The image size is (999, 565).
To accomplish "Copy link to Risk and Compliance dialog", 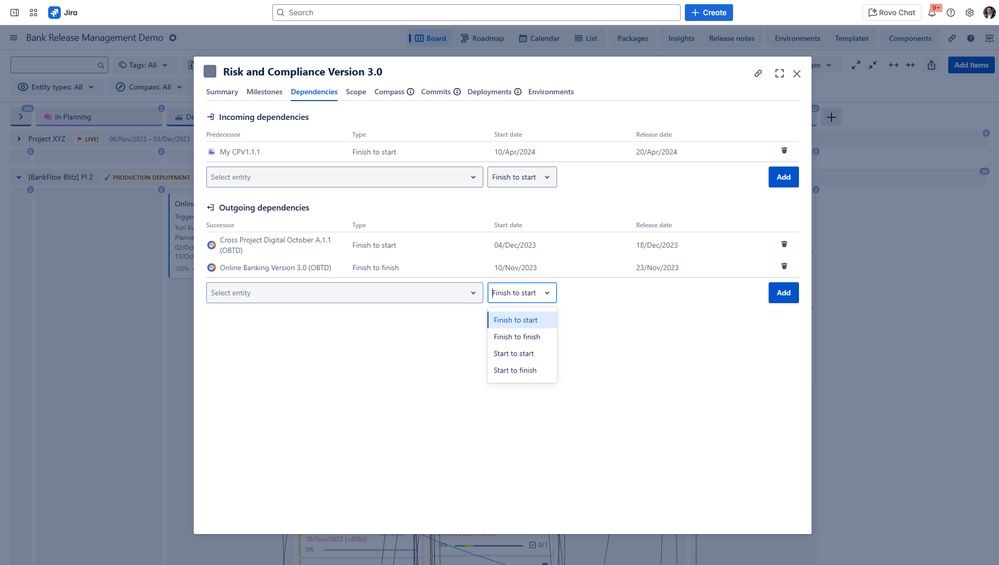I will [758, 74].
